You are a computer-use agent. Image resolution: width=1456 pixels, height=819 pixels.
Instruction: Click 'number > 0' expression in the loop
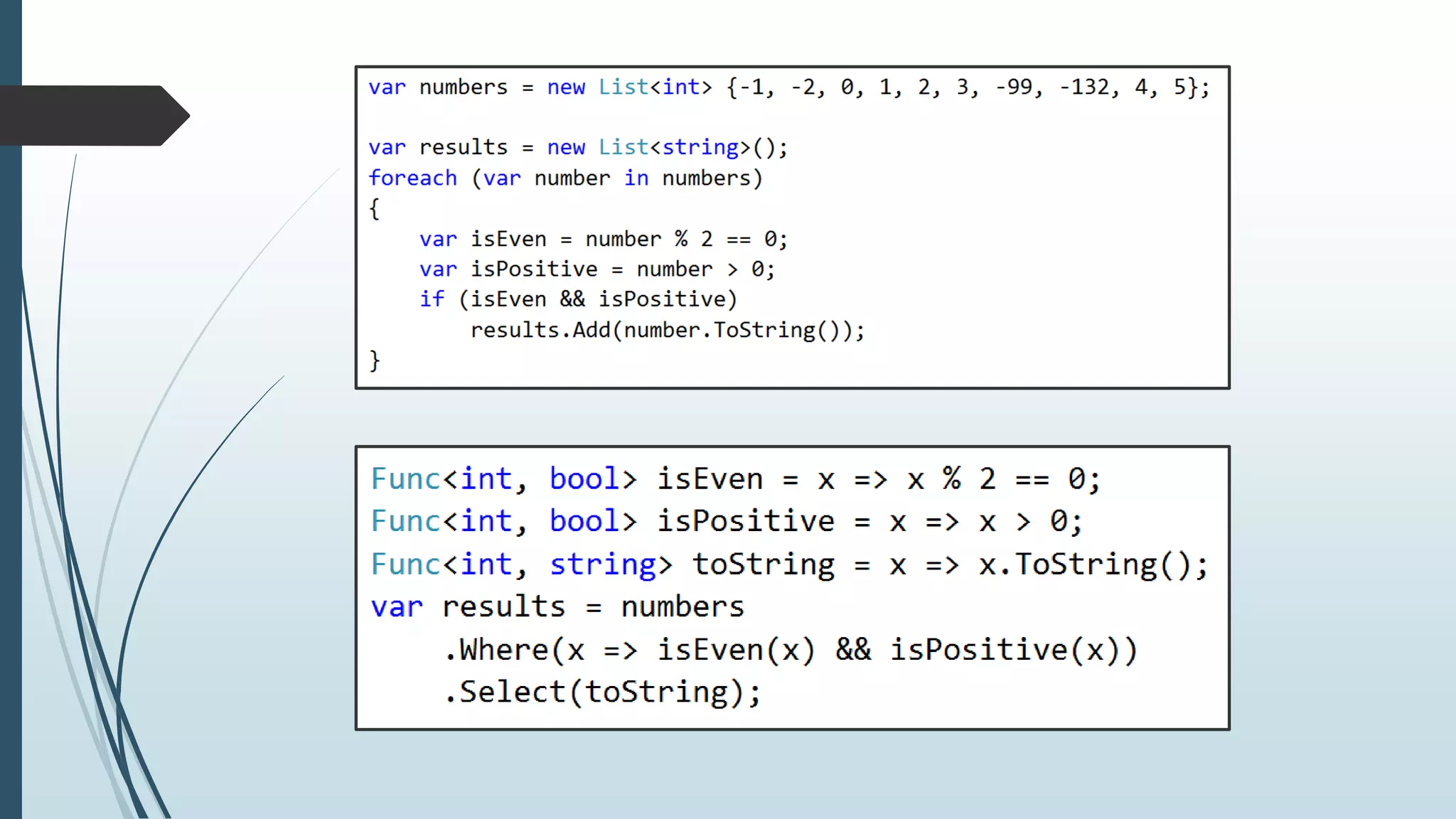(x=702, y=269)
